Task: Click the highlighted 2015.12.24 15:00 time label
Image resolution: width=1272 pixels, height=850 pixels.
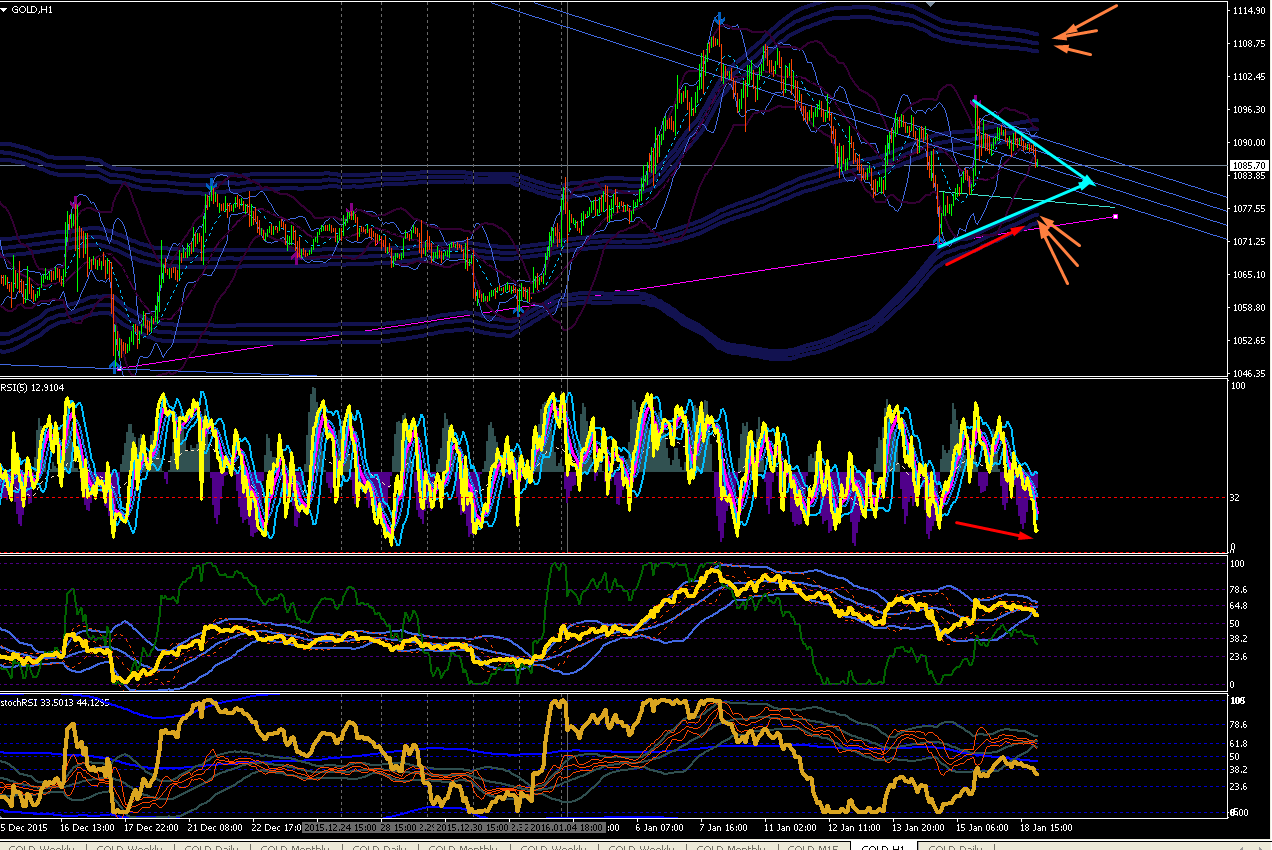Action: coord(341,828)
